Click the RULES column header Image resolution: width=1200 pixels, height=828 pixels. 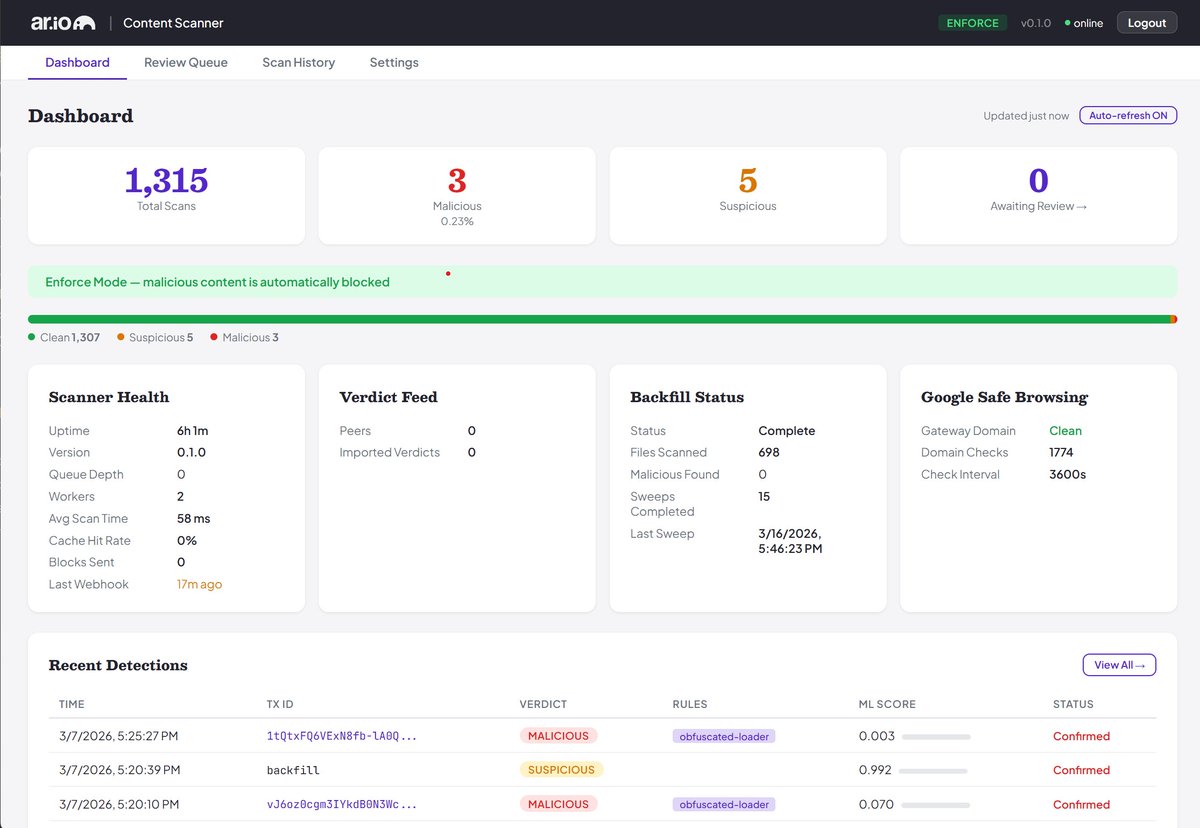690,704
